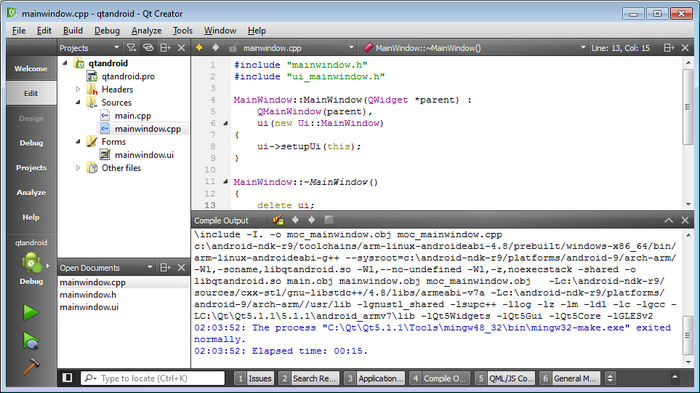Toggle the Compile Output pane button

[440, 378]
